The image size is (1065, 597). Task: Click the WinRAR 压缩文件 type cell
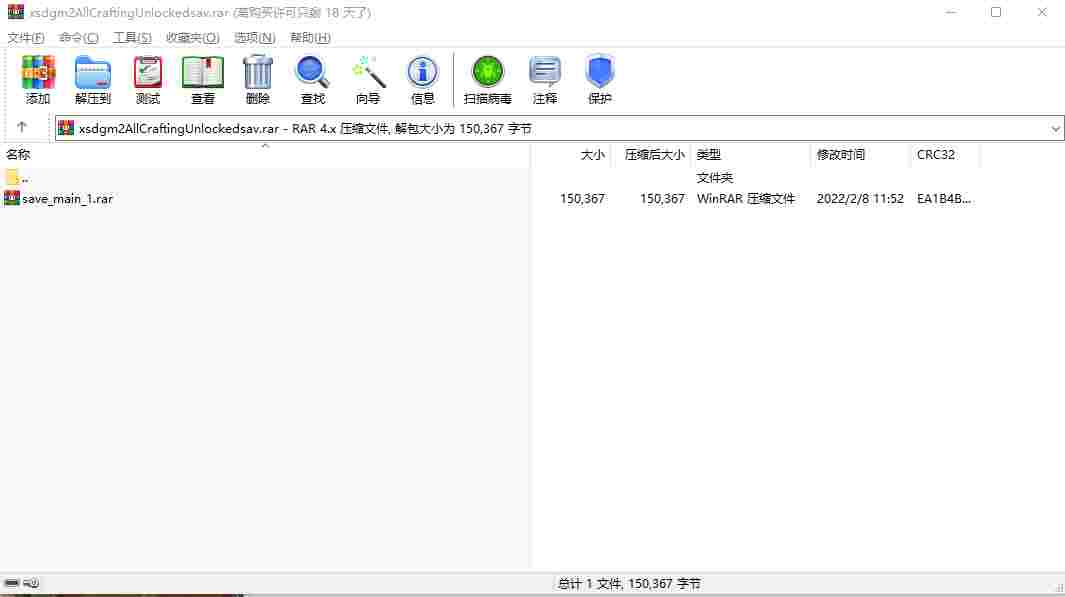pos(746,198)
